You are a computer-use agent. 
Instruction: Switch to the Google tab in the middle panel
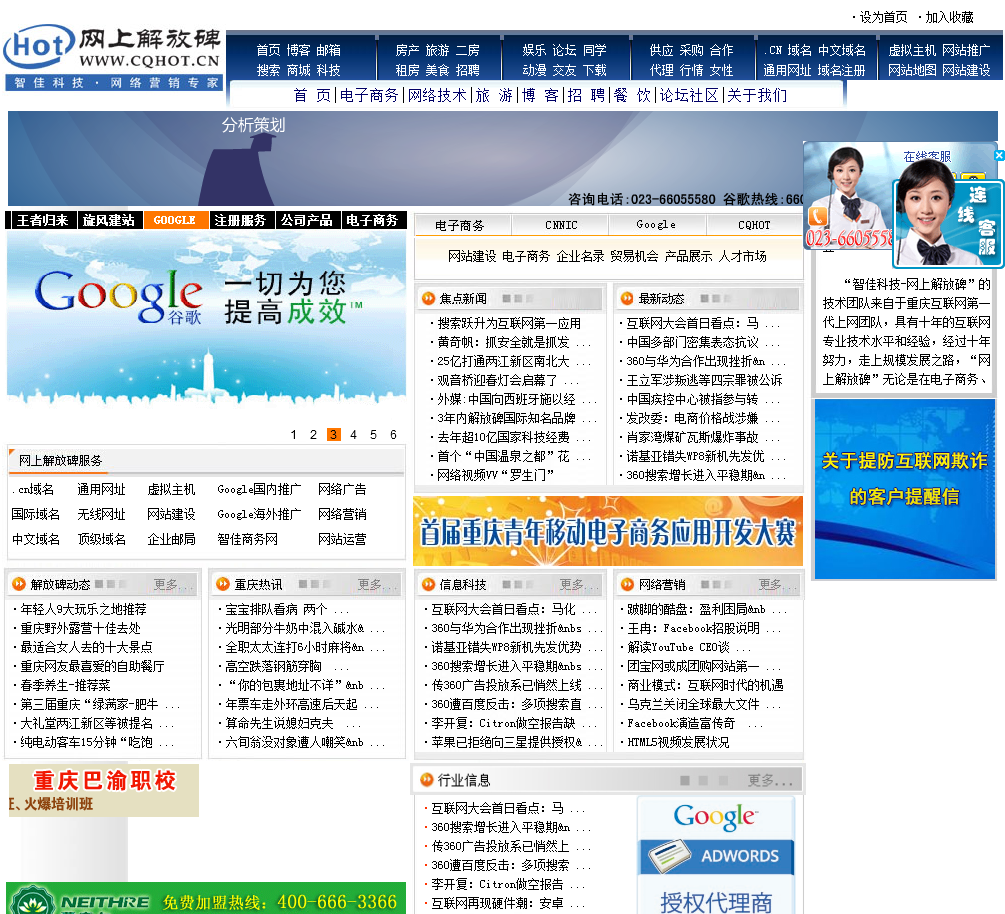click(x=657, y=225)
